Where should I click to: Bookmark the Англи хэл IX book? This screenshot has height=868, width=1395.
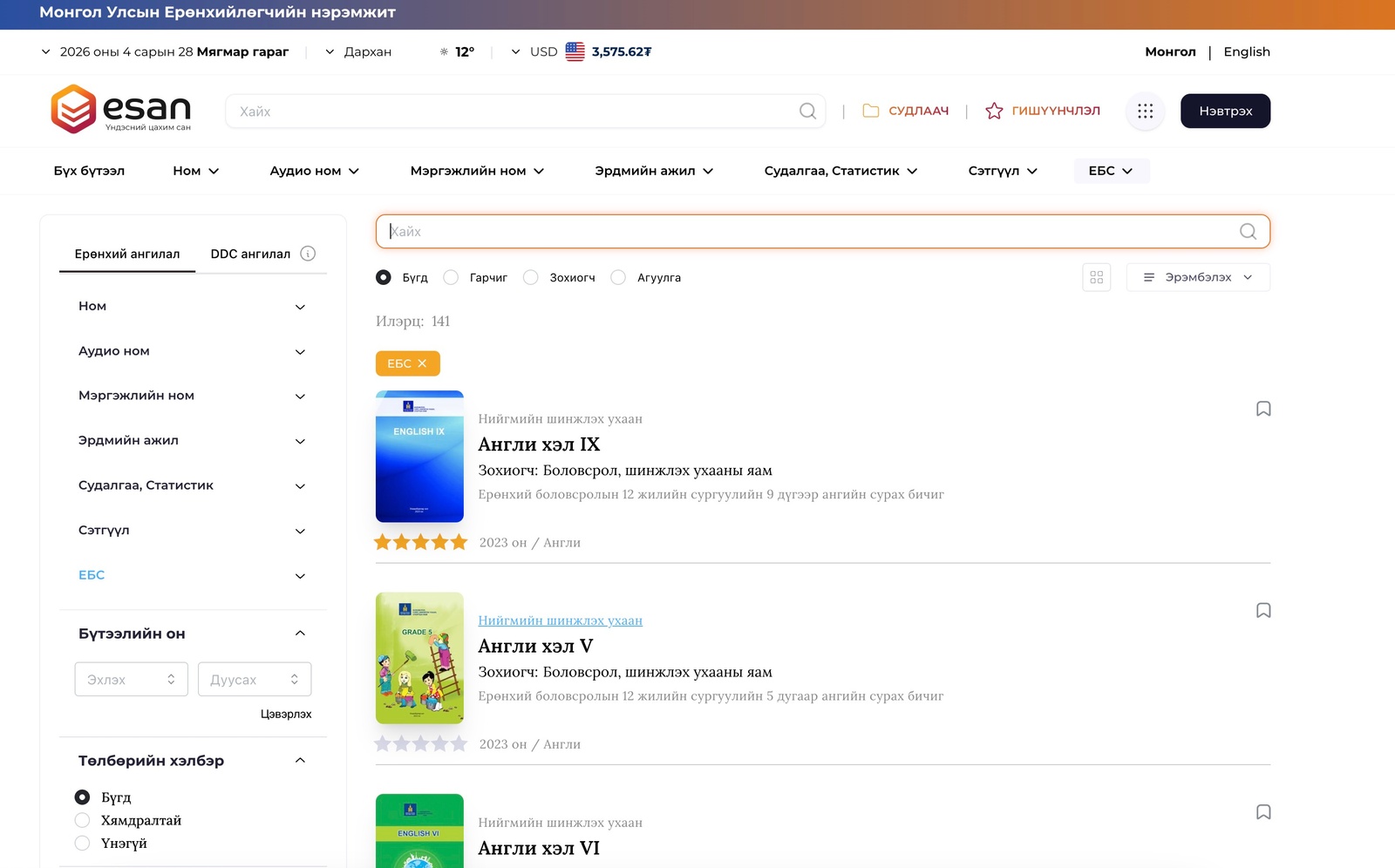1262,409
